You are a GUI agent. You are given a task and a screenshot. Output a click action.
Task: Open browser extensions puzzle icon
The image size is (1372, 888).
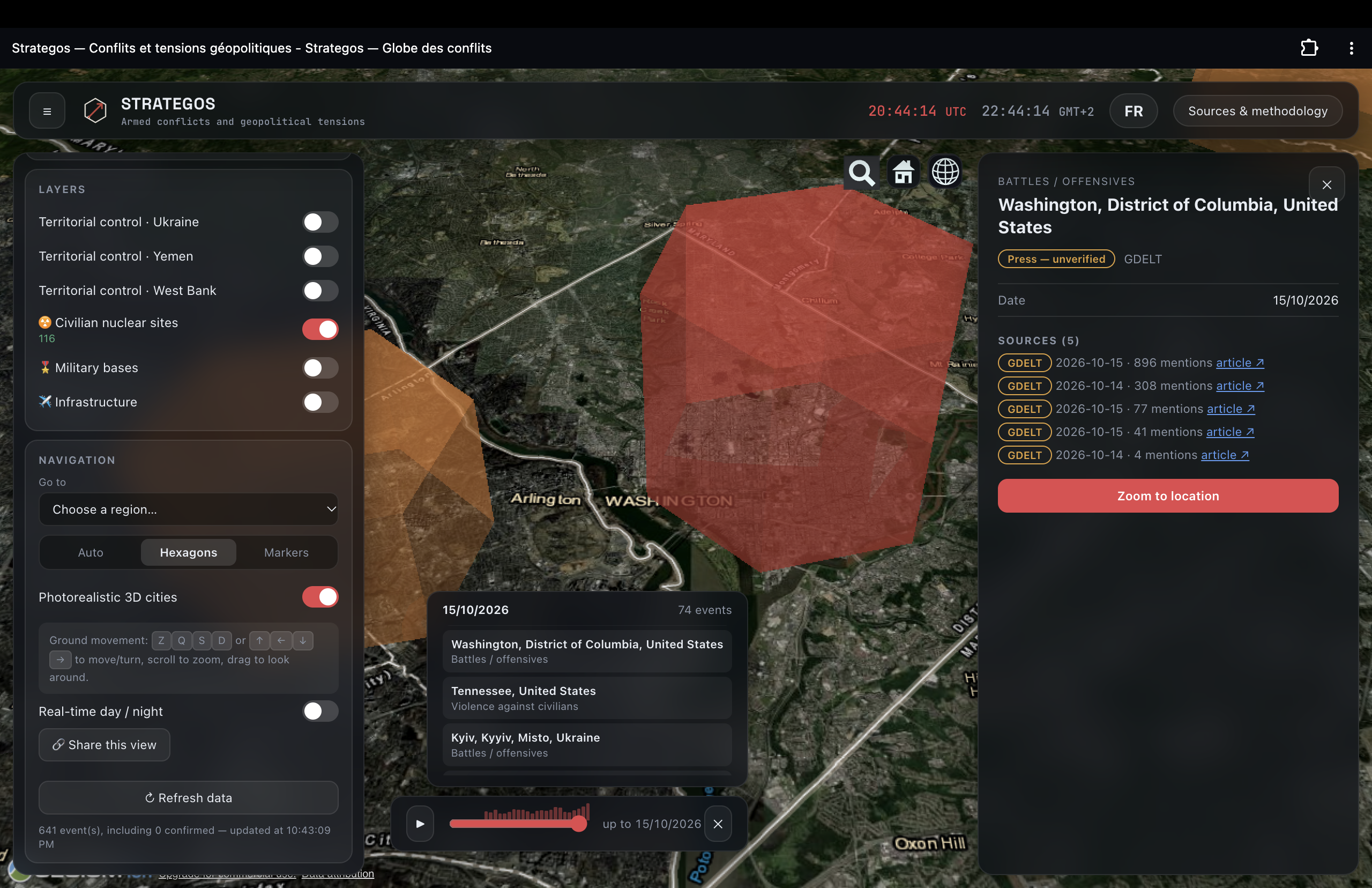1309,48
